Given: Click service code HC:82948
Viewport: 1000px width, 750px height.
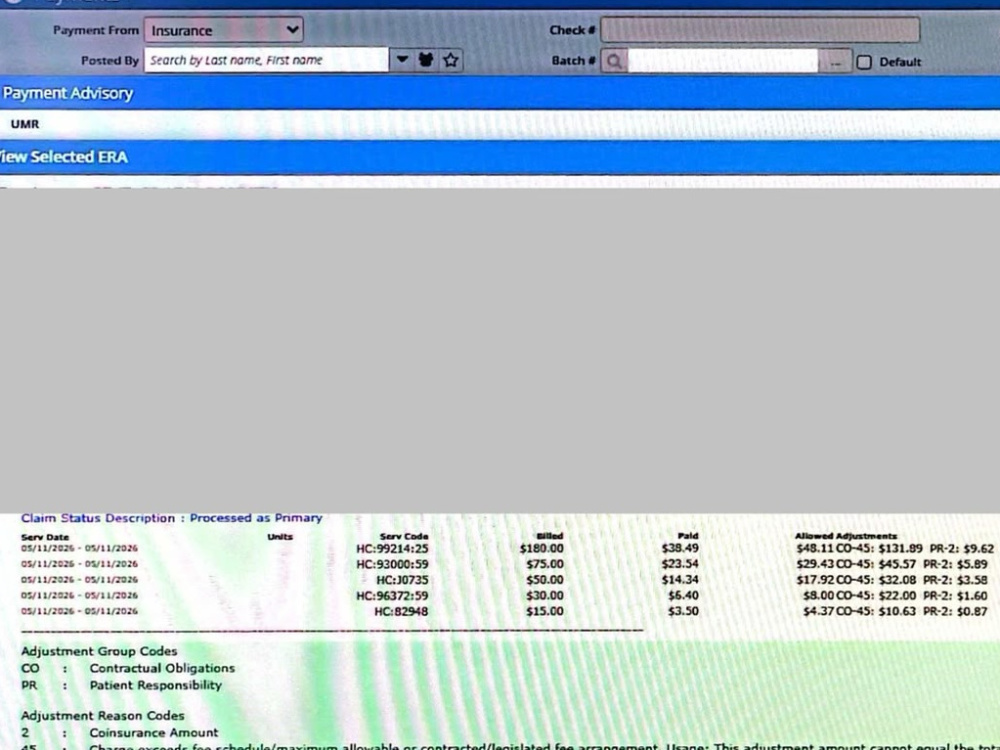Looking at the screenshot, I should click(x=401, y=612).
